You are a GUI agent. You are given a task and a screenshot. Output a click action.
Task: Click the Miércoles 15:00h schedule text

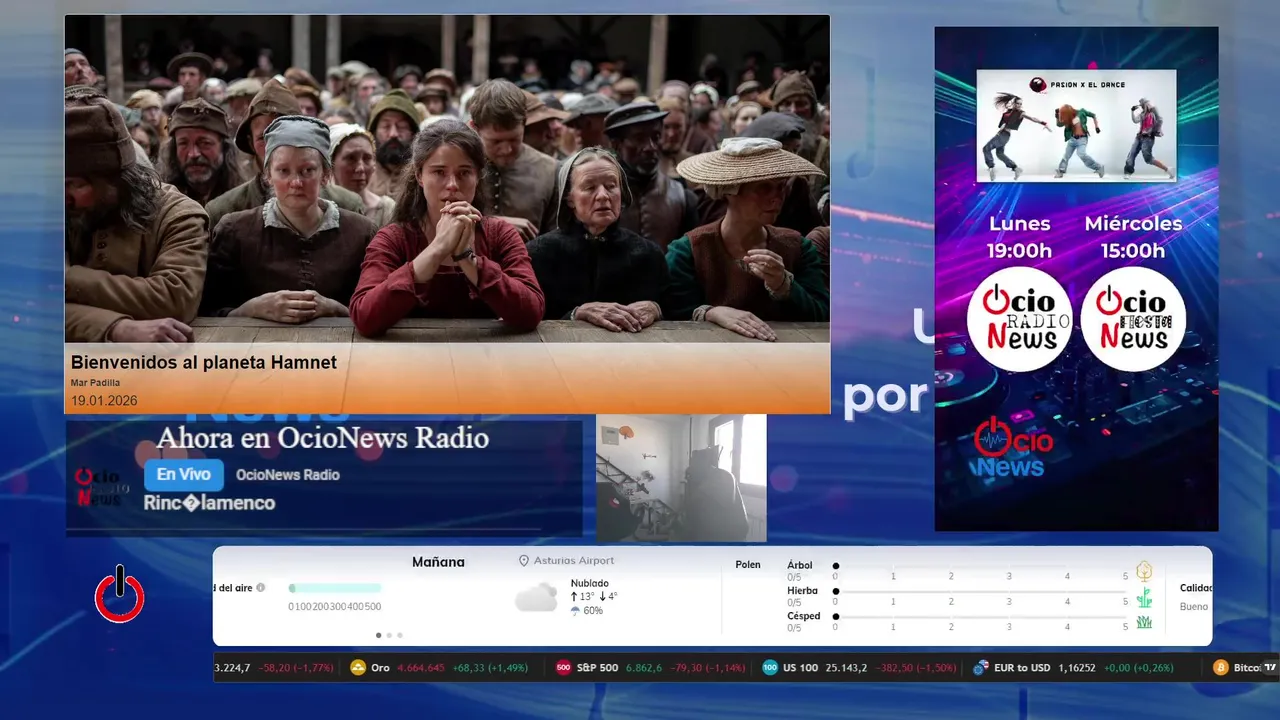coord(1133,237)
